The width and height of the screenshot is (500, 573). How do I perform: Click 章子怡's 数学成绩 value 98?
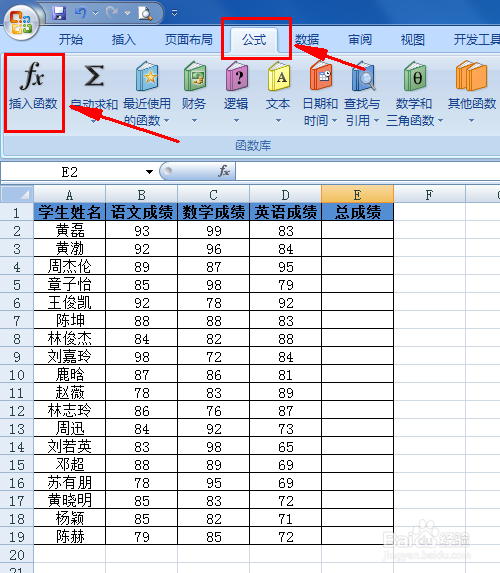(x=213, y=284)
